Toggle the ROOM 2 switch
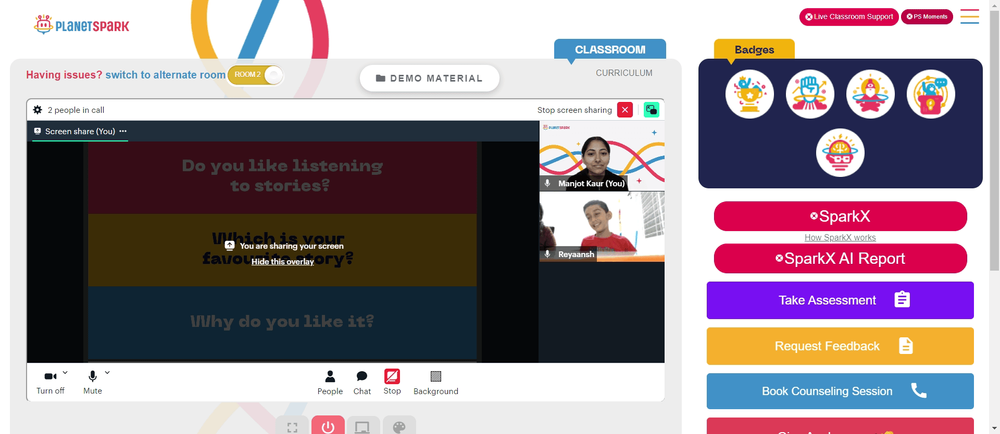This screenshot has height=434, width=1000. click(255, 75)
